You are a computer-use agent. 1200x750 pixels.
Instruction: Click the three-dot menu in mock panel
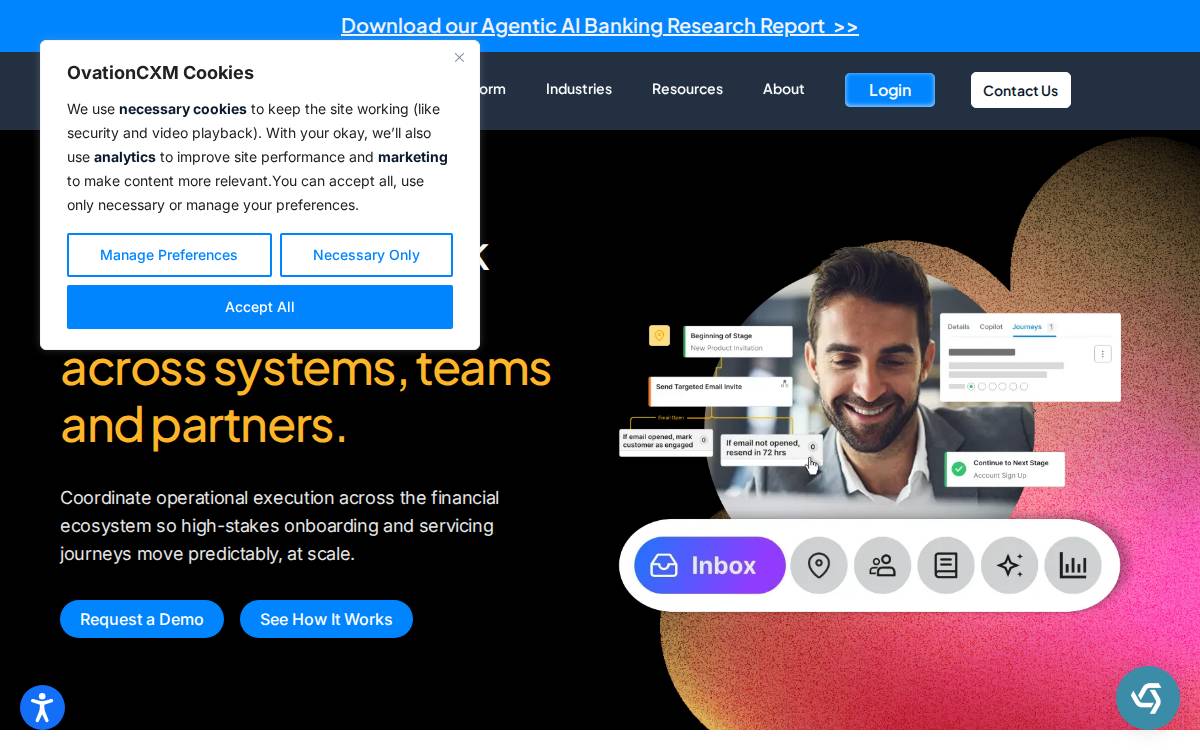click(x=1102, y=353)
